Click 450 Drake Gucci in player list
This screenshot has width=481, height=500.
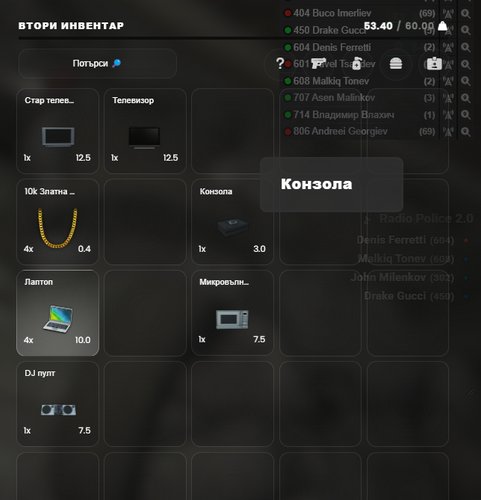[329, 30]
